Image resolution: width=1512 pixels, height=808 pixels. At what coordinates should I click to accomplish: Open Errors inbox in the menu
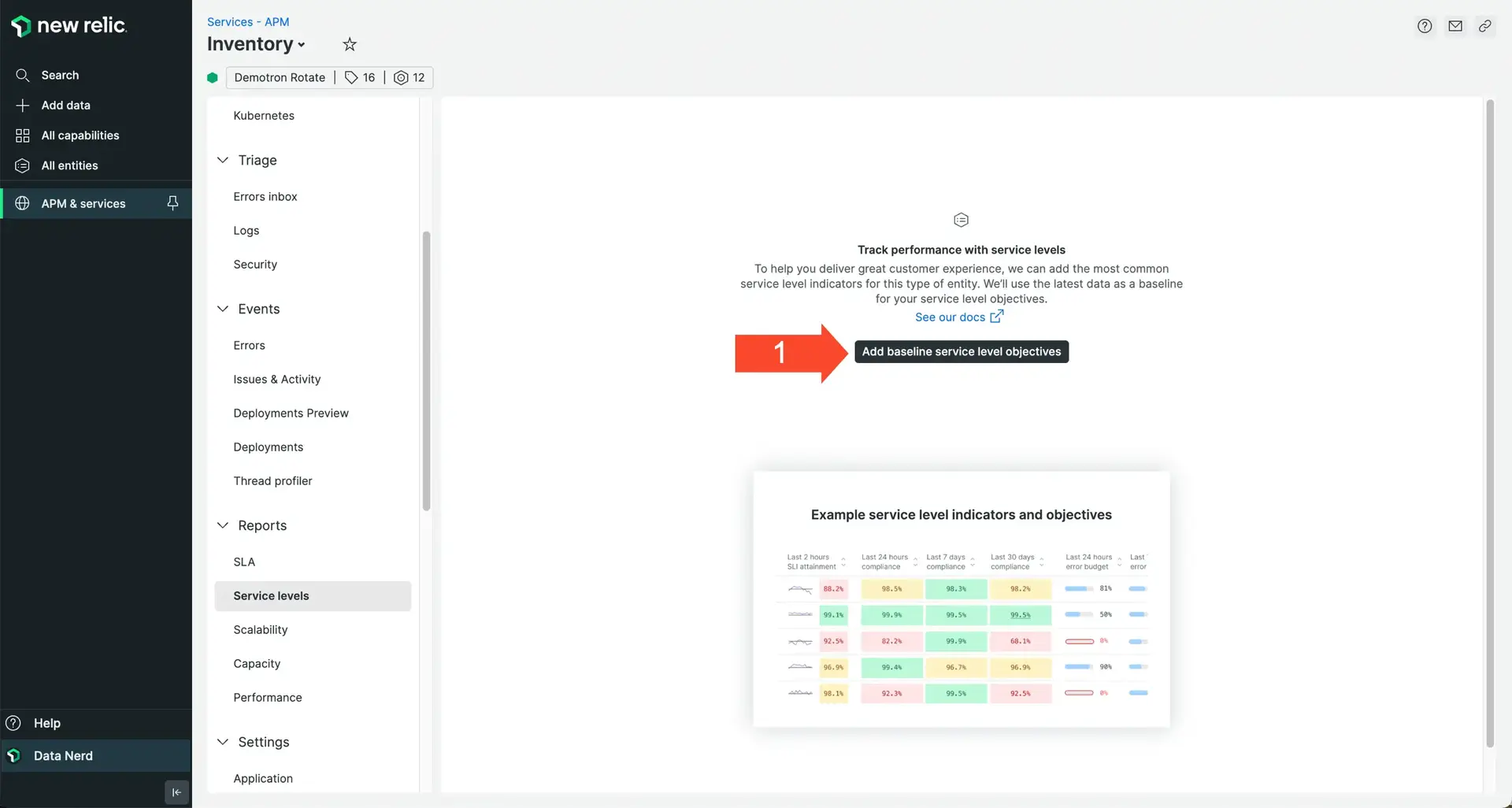265,197
